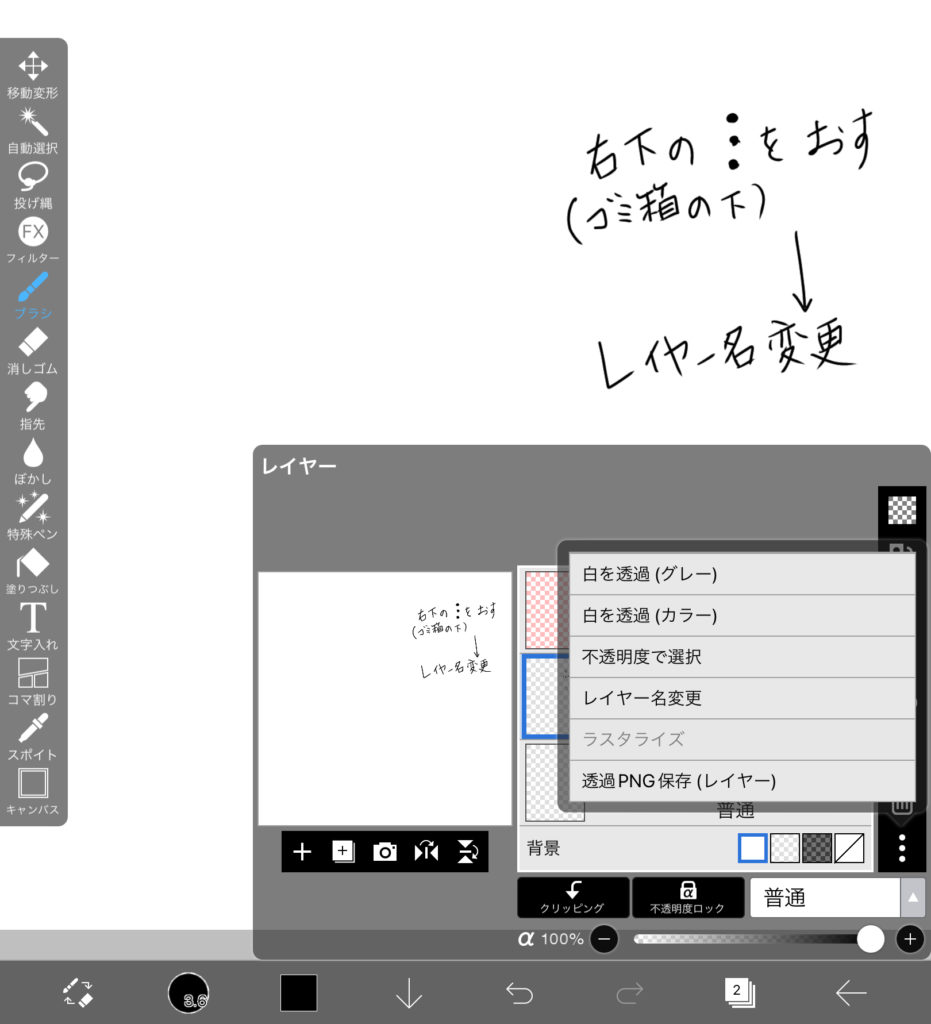Viewport: 931px width, 1024px height.
Task: Select the 指先 smudge tool
Action: point(33,406)
